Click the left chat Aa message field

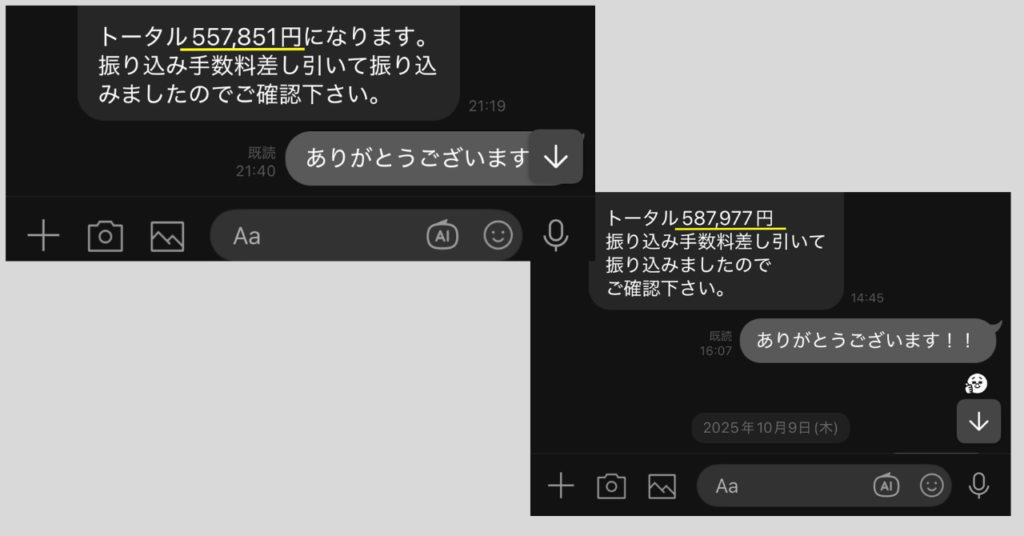[x=366, y=236]
